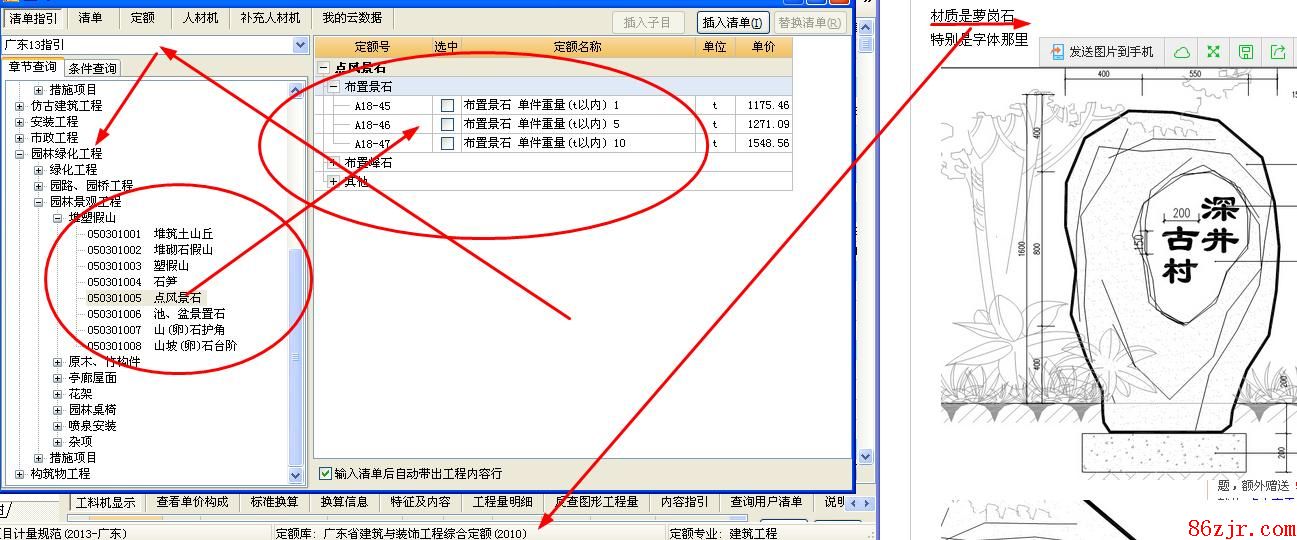This screenshot has width=1297, height=540.
Task: Open the 广东13指引 dropdown
Action: pos(300,45)
